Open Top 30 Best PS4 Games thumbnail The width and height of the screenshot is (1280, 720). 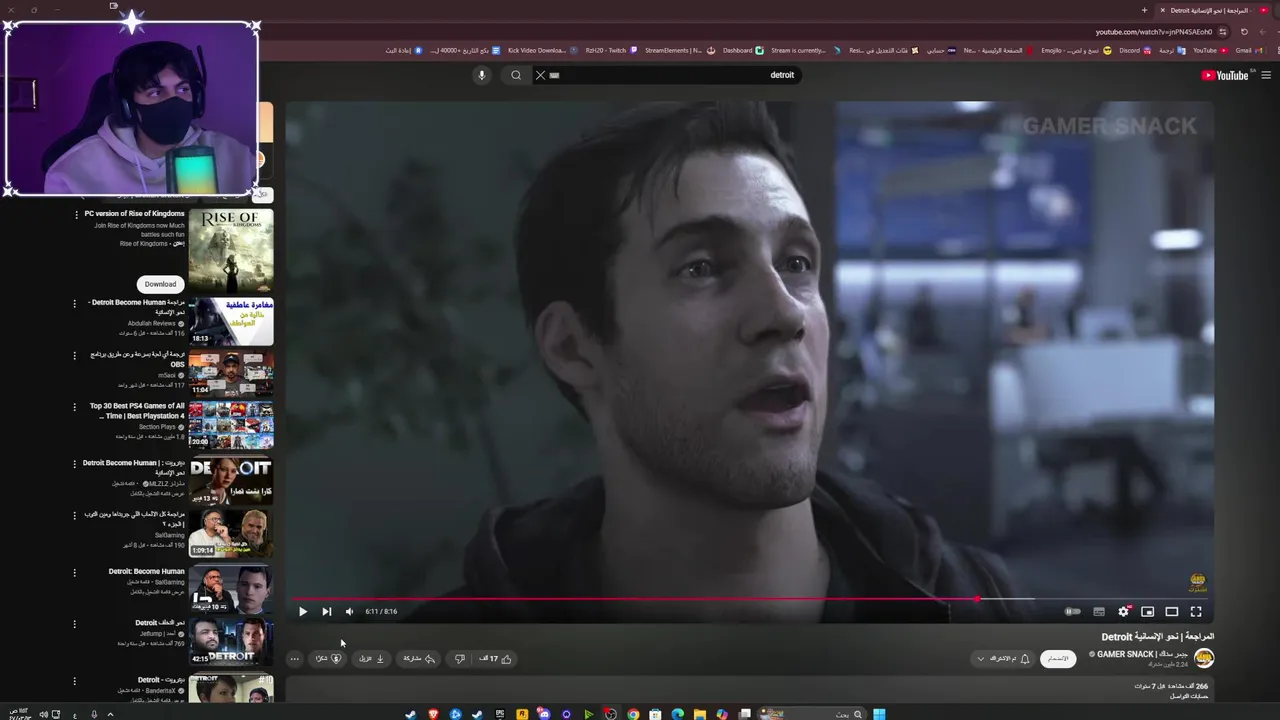click(231, 425)
